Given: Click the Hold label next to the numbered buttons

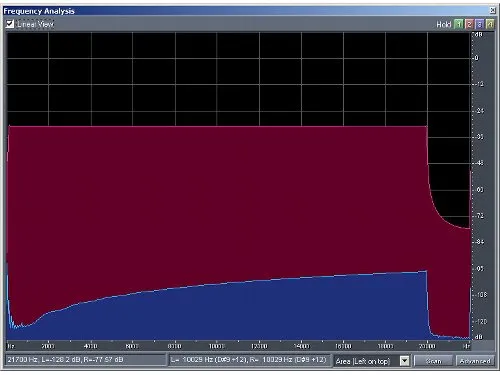Looking at the screenshot, I should [x=444, y=24].
